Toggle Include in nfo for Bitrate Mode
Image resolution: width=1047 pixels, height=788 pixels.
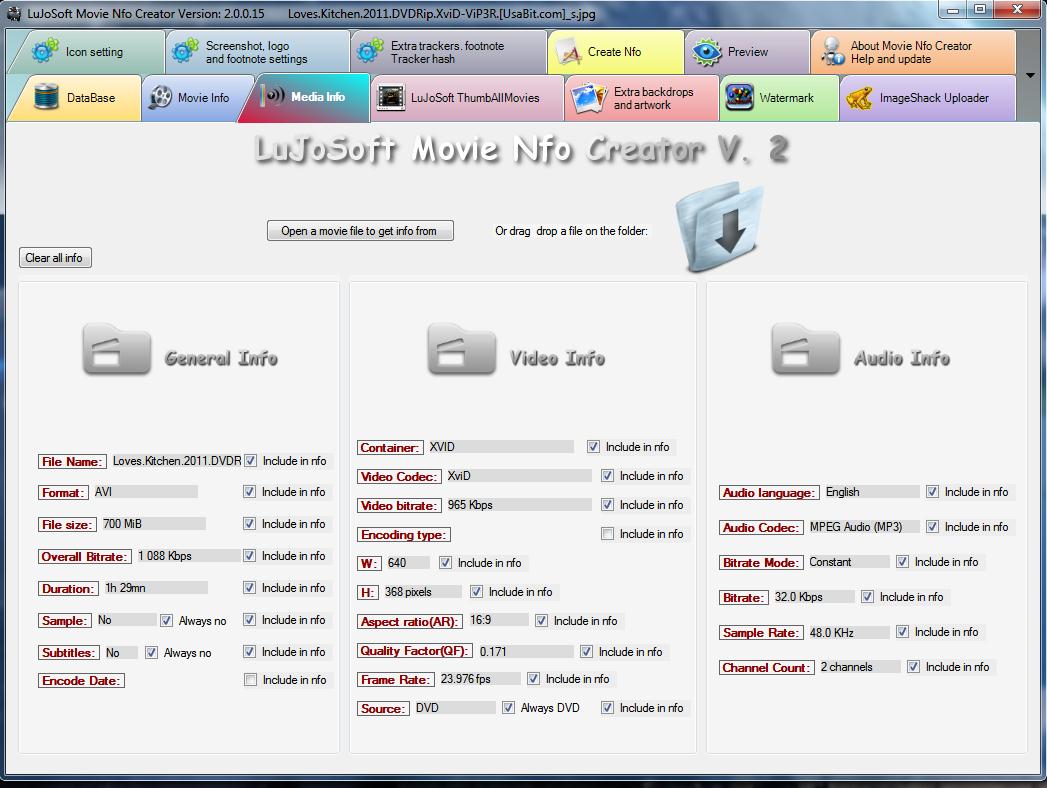[x=902, y=562]
